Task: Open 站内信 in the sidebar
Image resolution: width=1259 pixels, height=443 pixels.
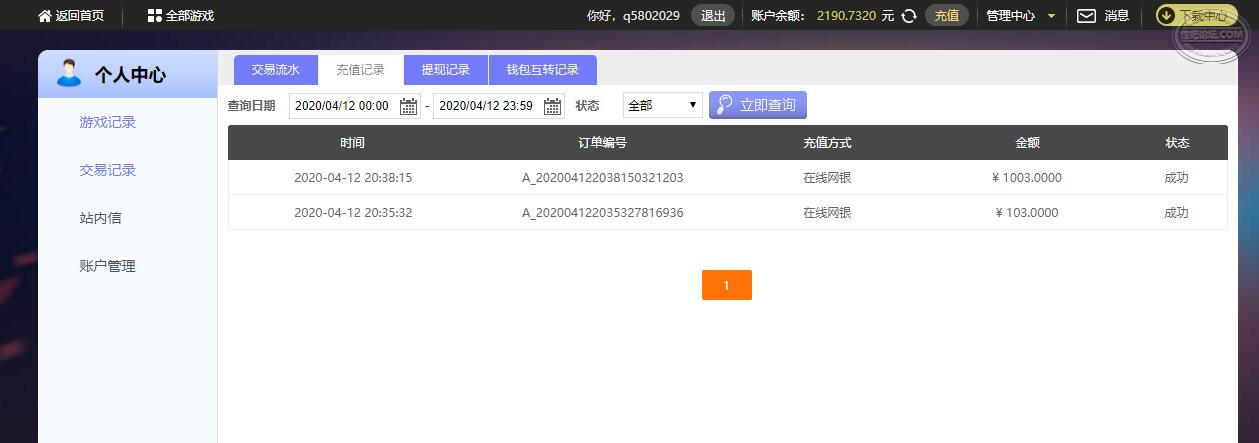Action: pyautogui.click(x=100, y=218)
